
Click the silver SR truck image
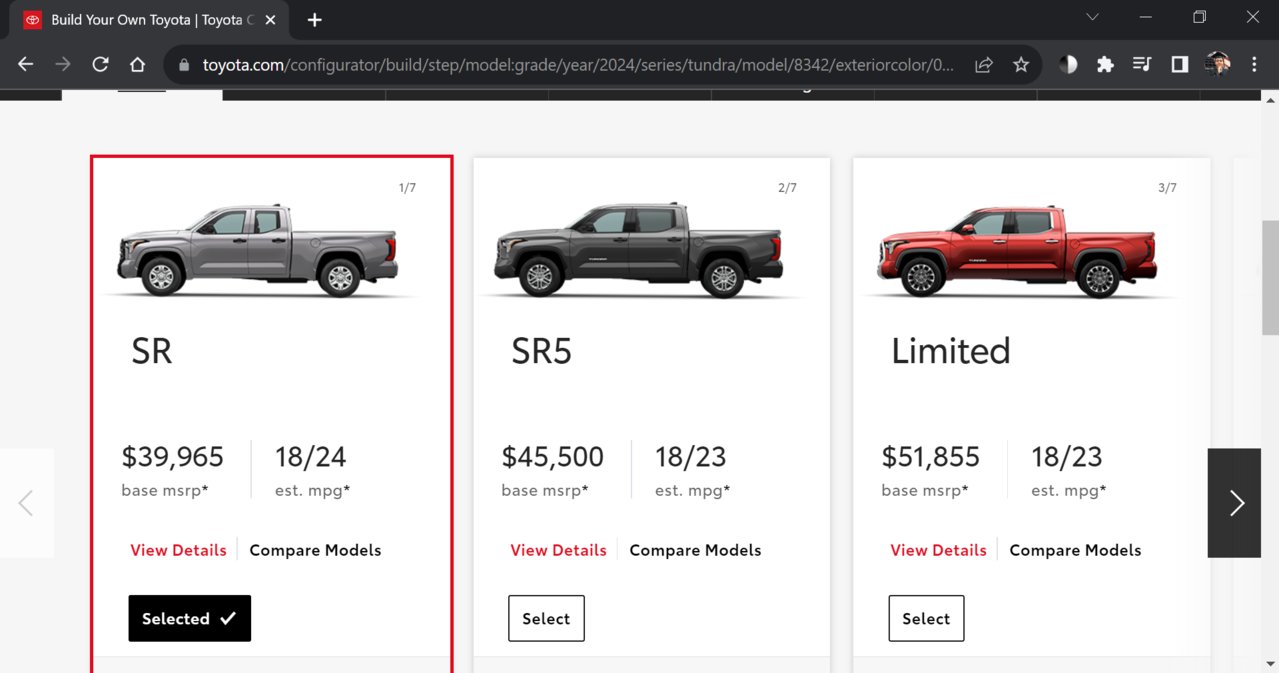click(x=258, y=250)
